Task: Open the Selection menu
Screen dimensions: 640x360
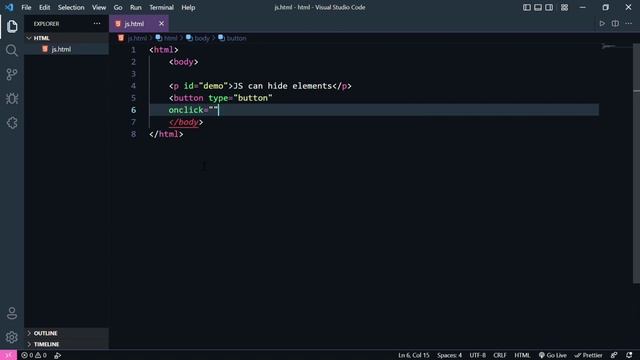Action: [71, 7]
